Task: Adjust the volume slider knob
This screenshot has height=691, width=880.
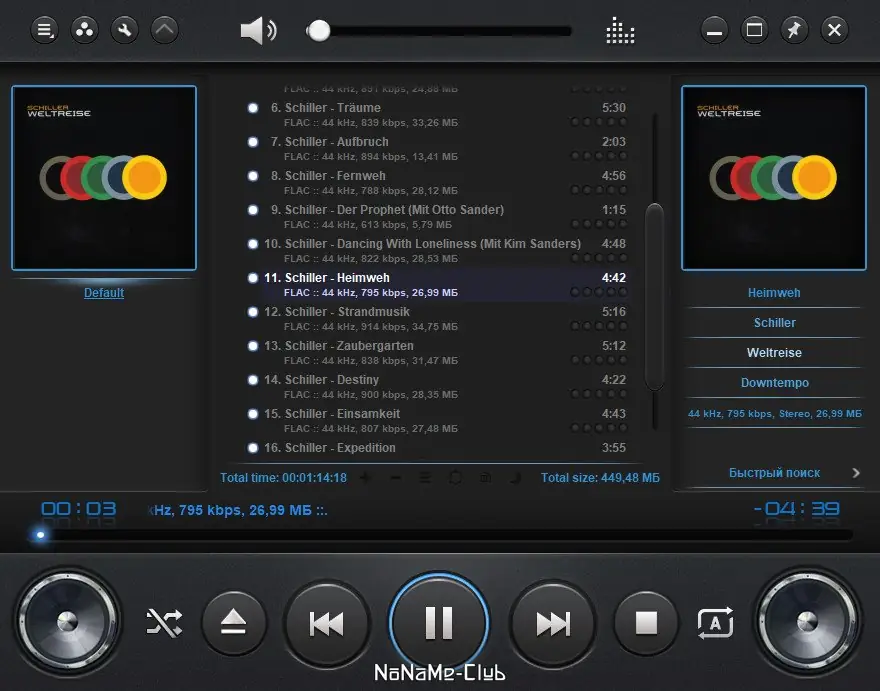Action: click(319, 31)
